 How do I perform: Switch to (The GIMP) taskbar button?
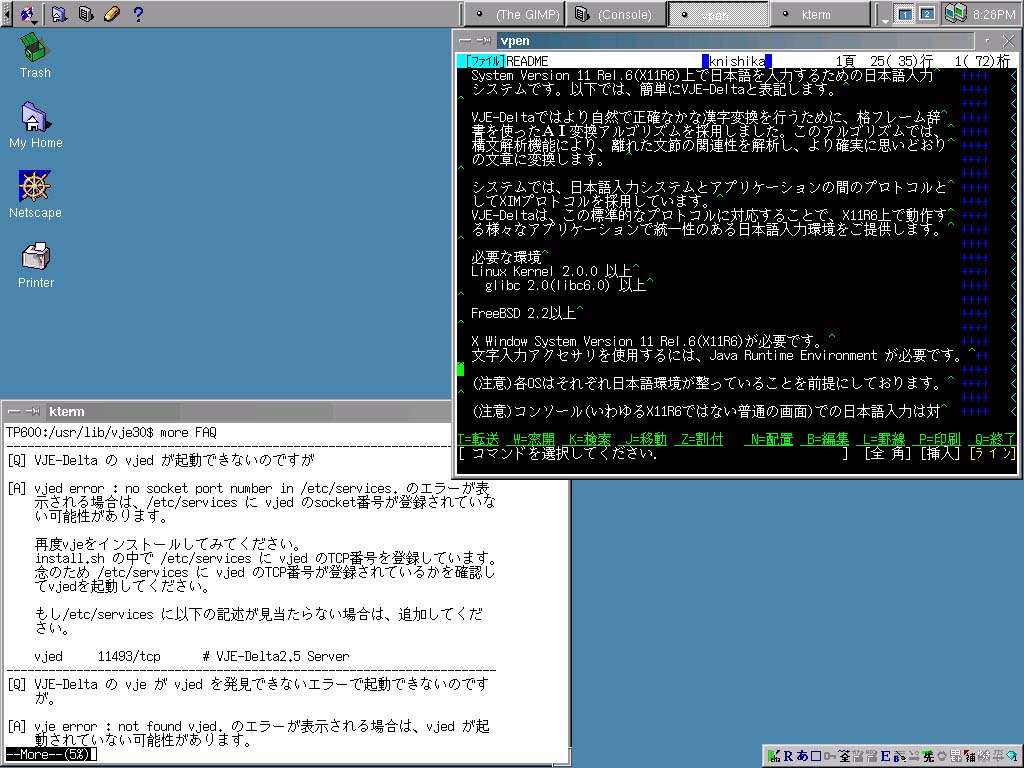click(x=514, y=14)
